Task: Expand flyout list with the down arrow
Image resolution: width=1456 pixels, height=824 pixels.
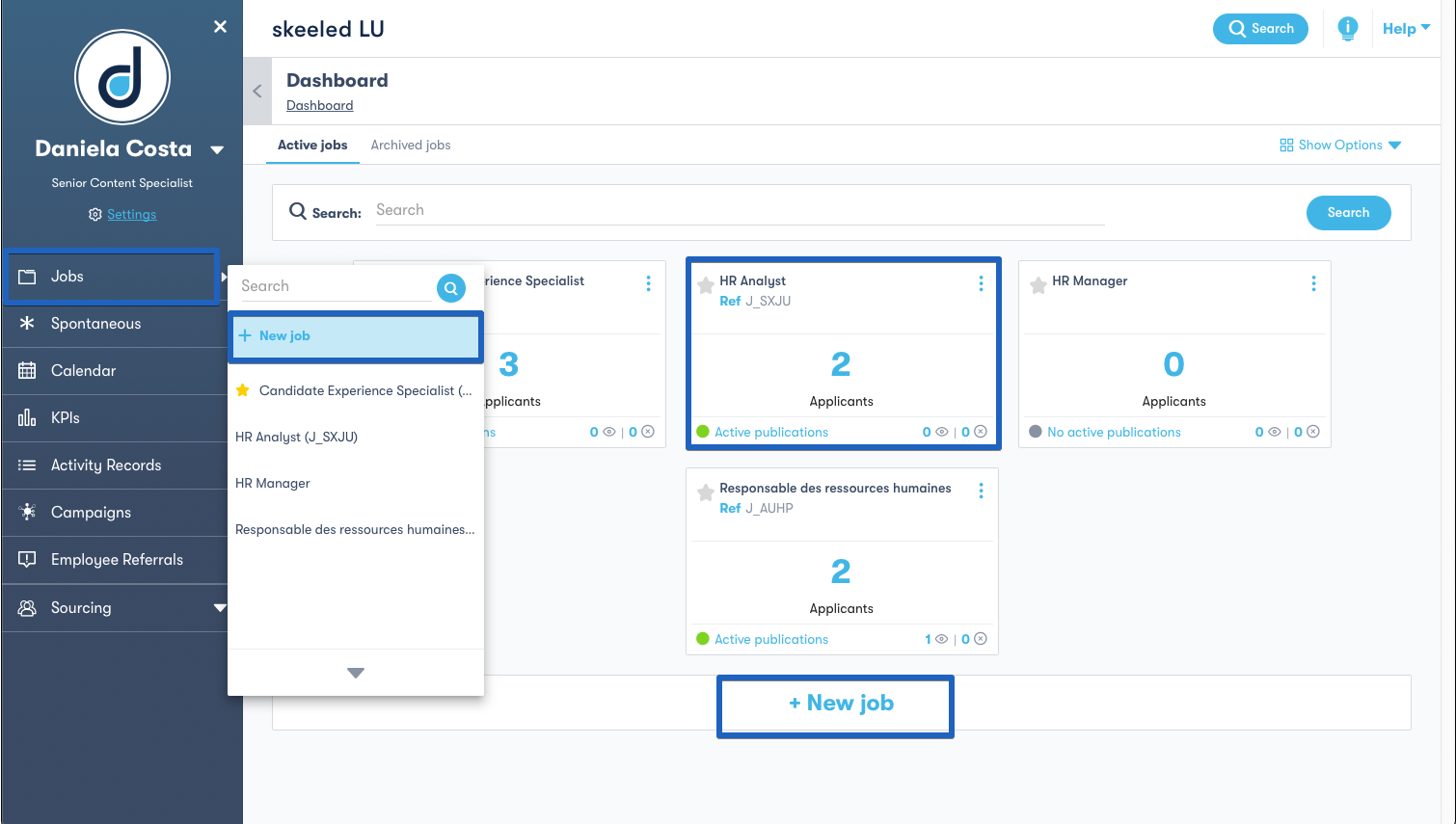Action: point(356,673)
